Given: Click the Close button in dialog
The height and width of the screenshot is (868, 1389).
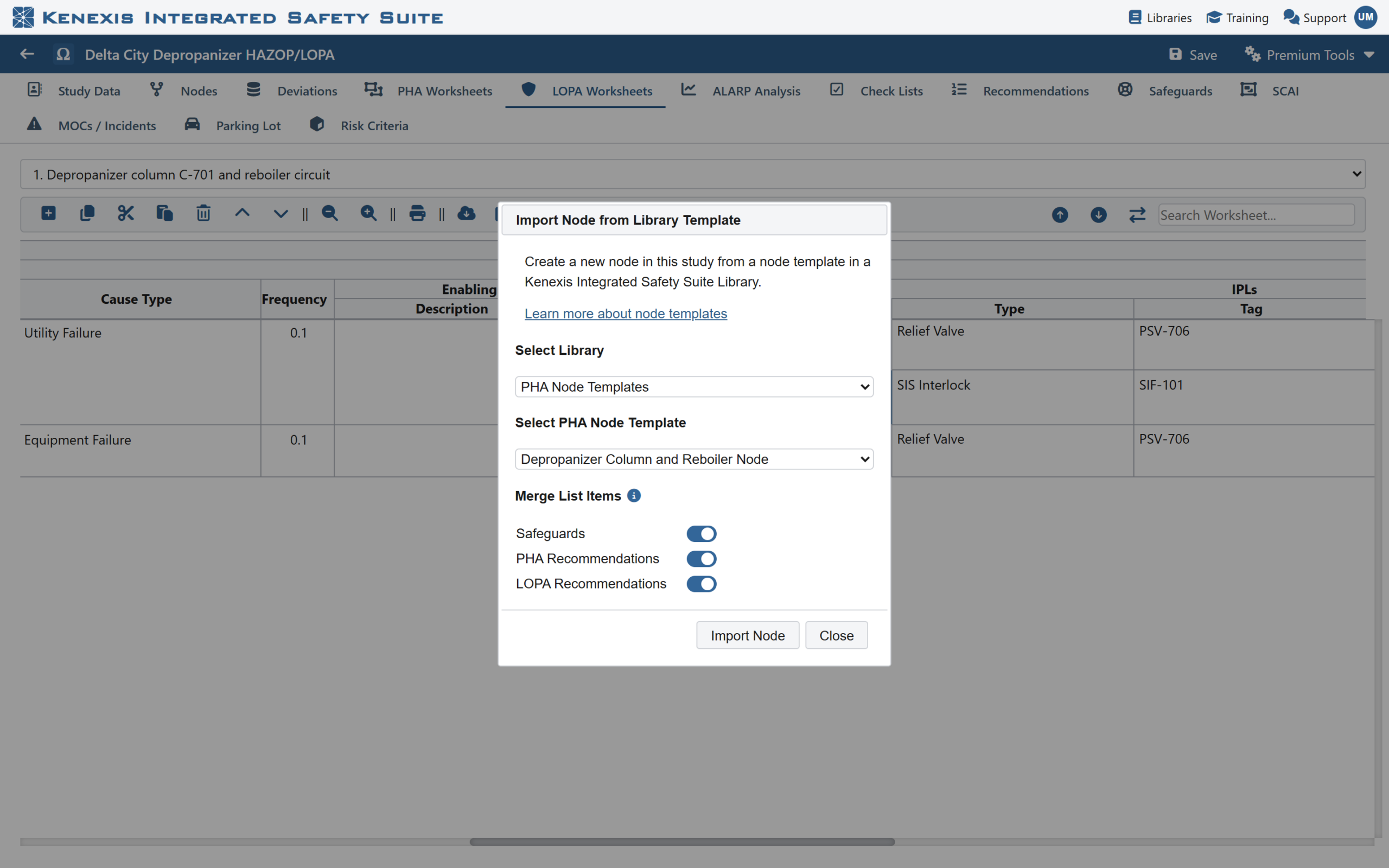Looking at the screenshot, I should 836,635.
